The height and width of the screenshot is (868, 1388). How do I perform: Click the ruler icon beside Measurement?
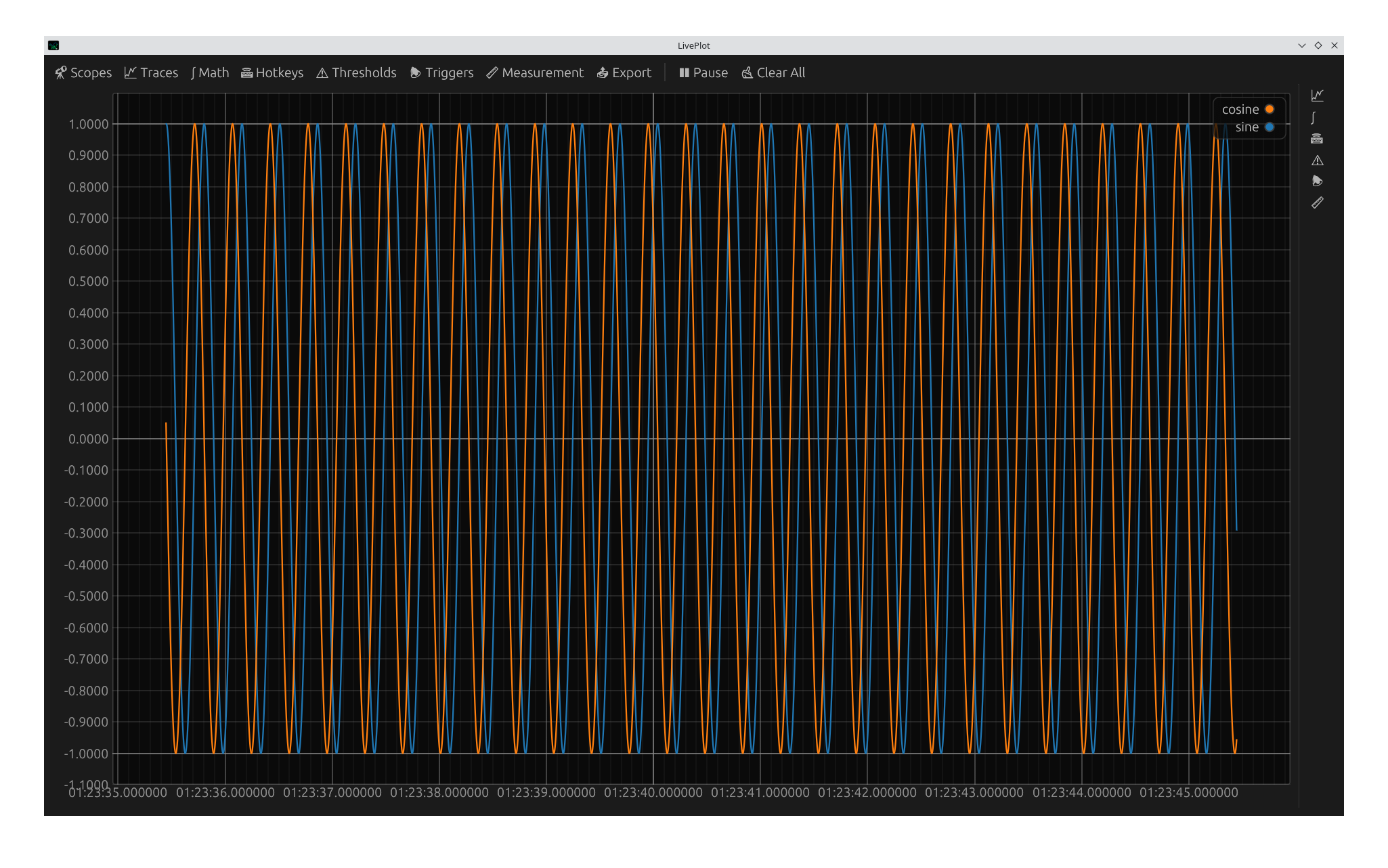tap(492, 72)
